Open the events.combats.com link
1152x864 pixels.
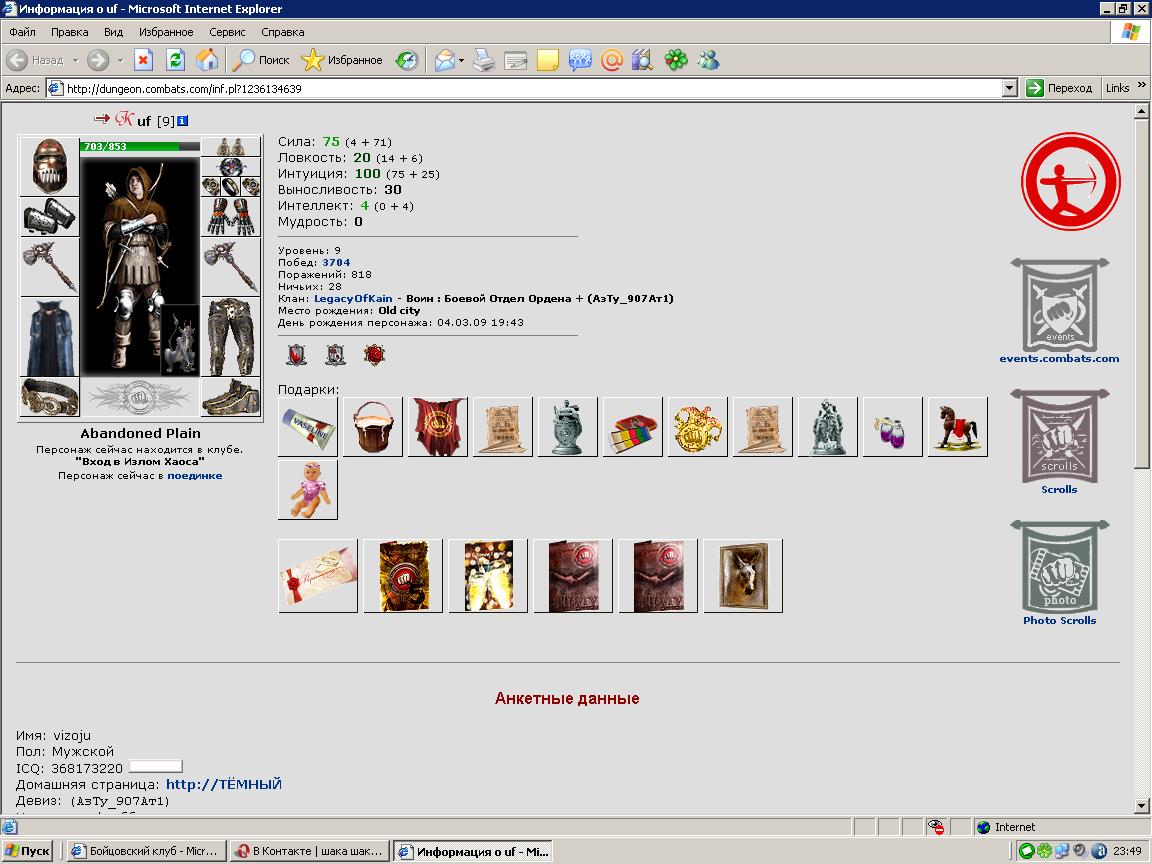(x=1059, y=359)
